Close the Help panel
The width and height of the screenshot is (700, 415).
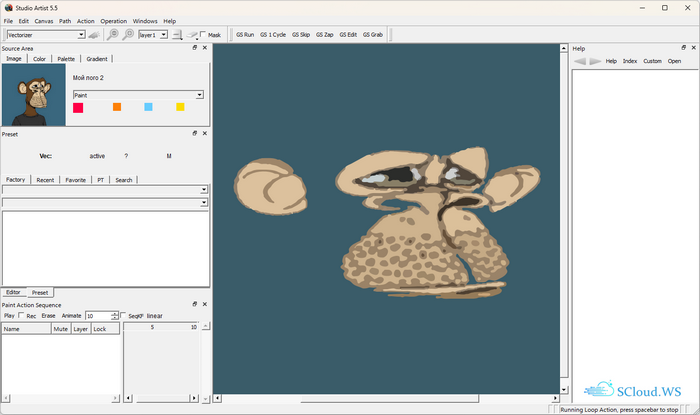click(694, 47)
